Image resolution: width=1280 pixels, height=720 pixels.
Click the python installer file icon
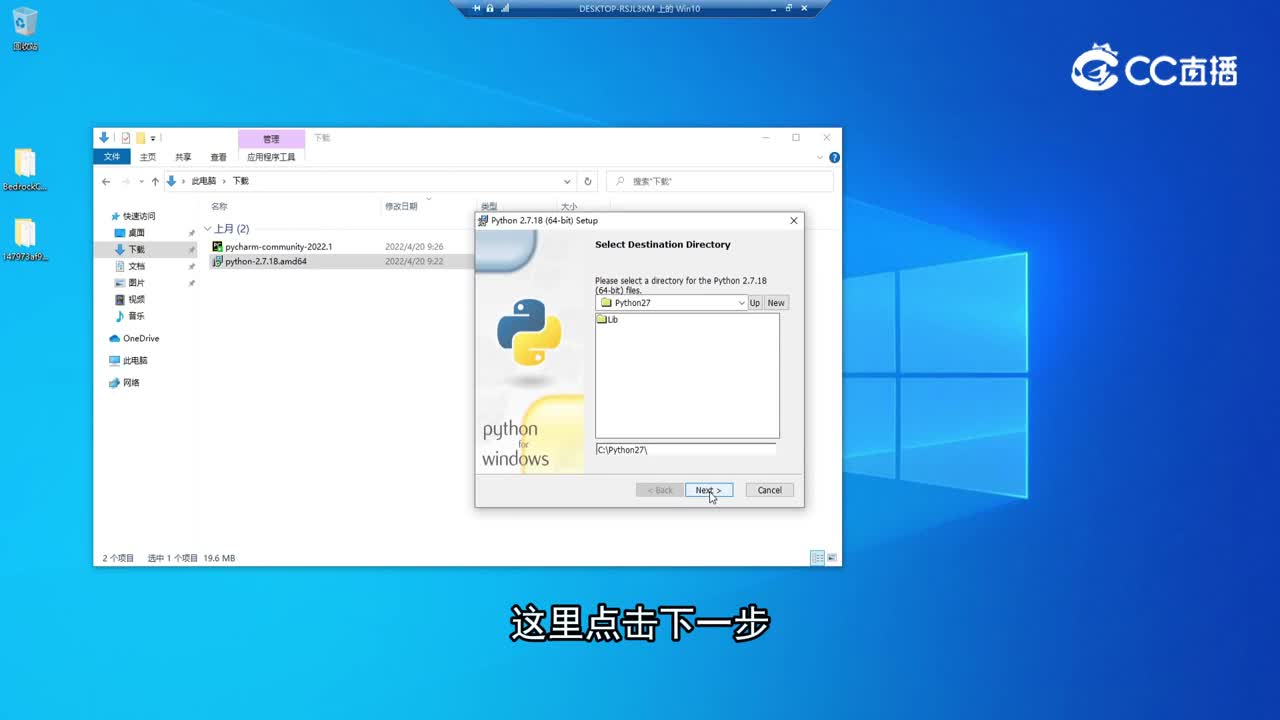click(217, 262)
